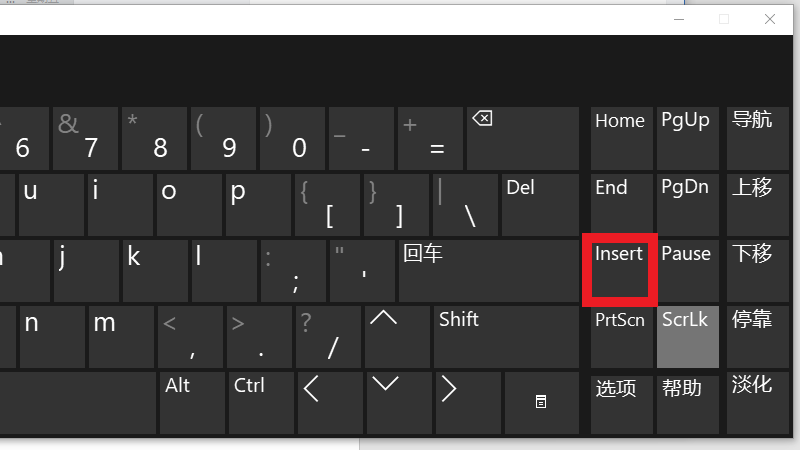
Task: Click the 停靠 dock key
Action: [x=757, y=336]
